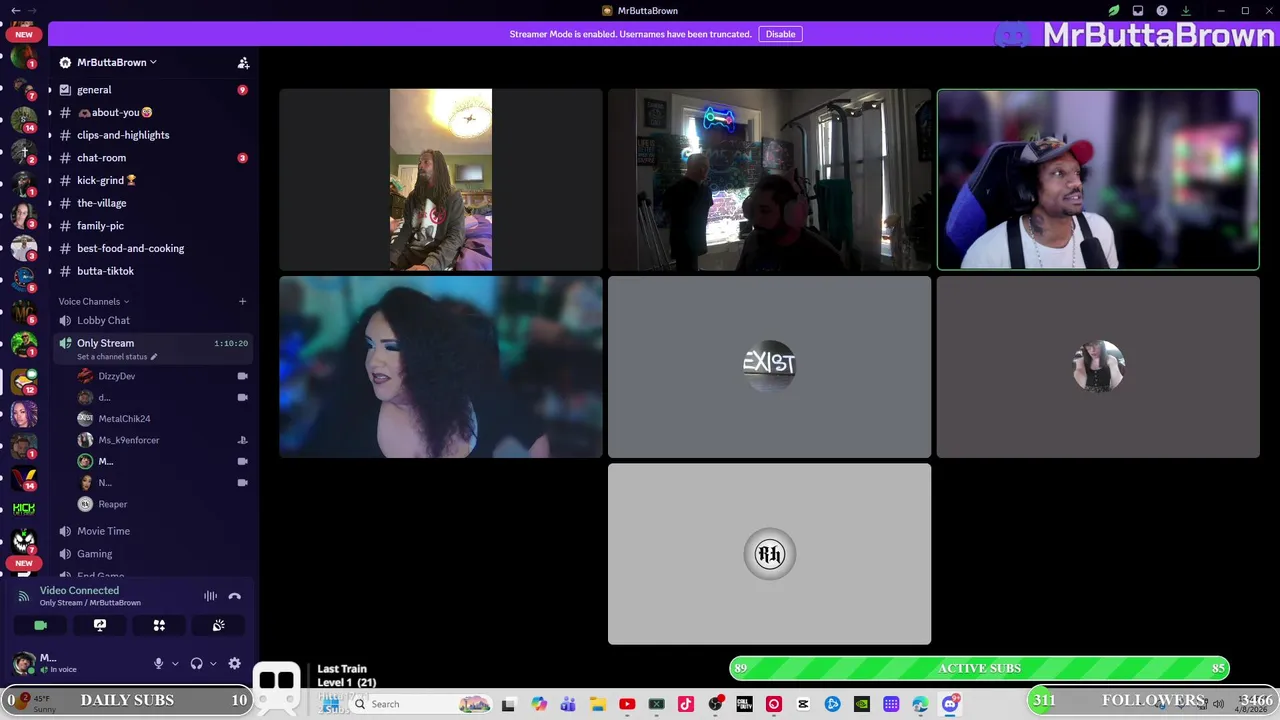This screenshot has height=720, width=1280.
Task: Open the purple-haired avatar server
Action: click(x=24, y=412)
